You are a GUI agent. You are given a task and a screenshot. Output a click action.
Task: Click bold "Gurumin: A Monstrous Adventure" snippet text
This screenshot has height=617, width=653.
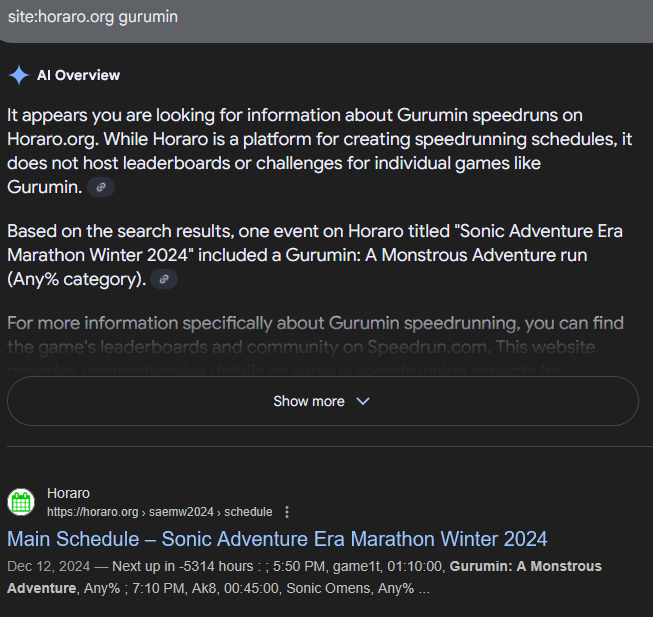(525, 566)
